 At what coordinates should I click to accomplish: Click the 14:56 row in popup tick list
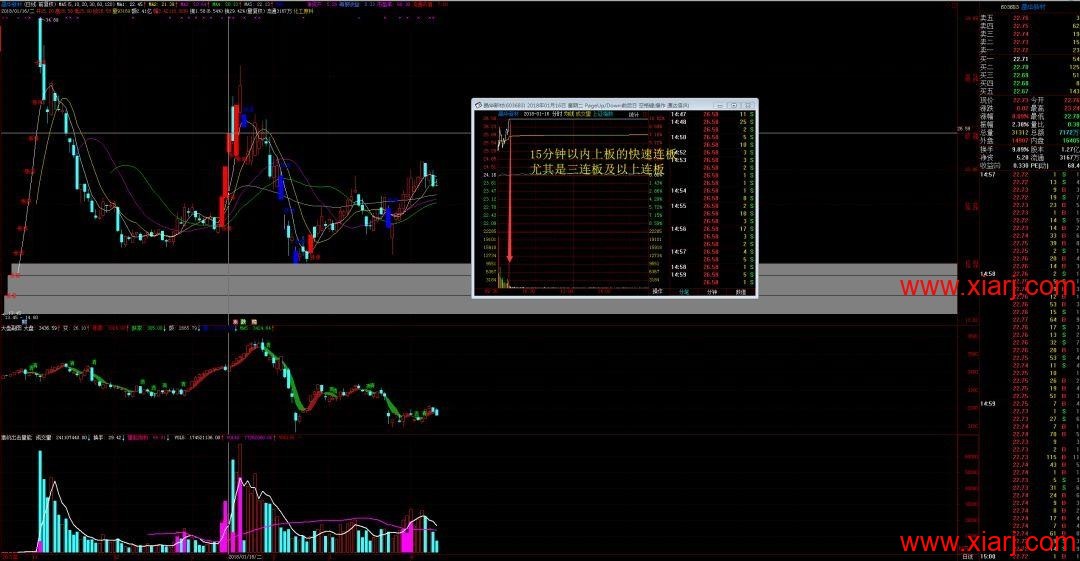click(712, 228)
